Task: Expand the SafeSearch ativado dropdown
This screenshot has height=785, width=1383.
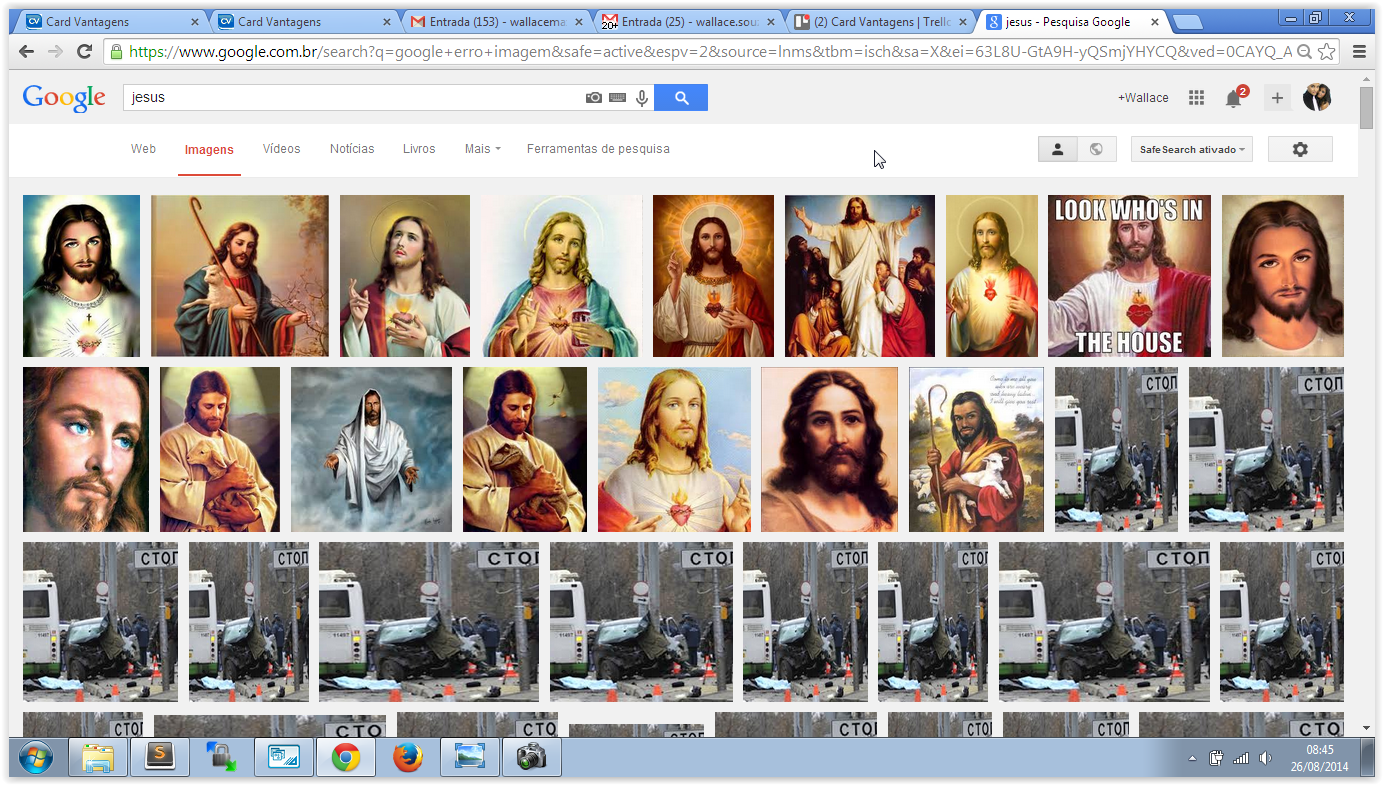Action: (1192, 149)
